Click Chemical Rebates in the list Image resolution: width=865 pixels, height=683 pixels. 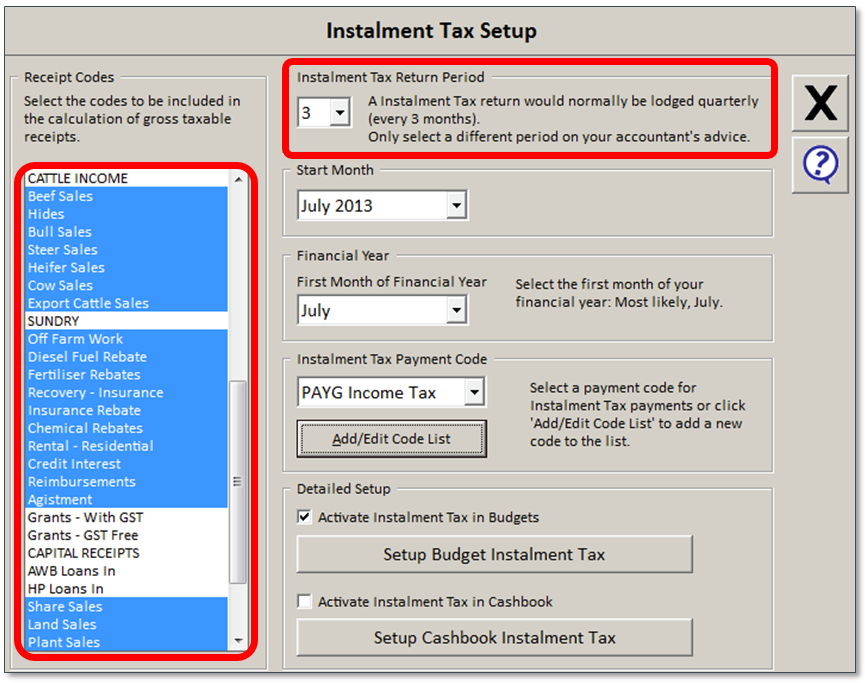127,428
